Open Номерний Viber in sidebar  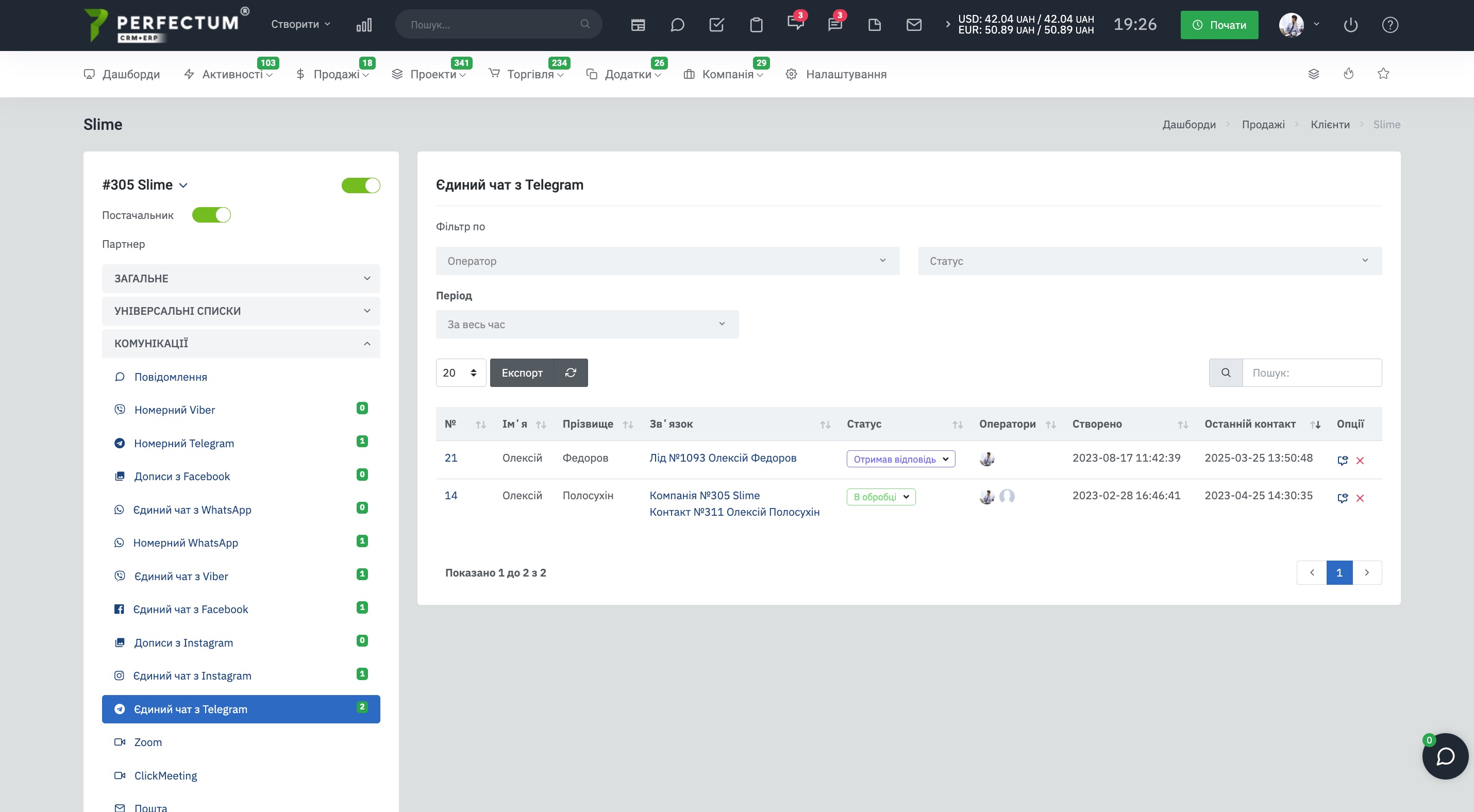click(241, 410)
